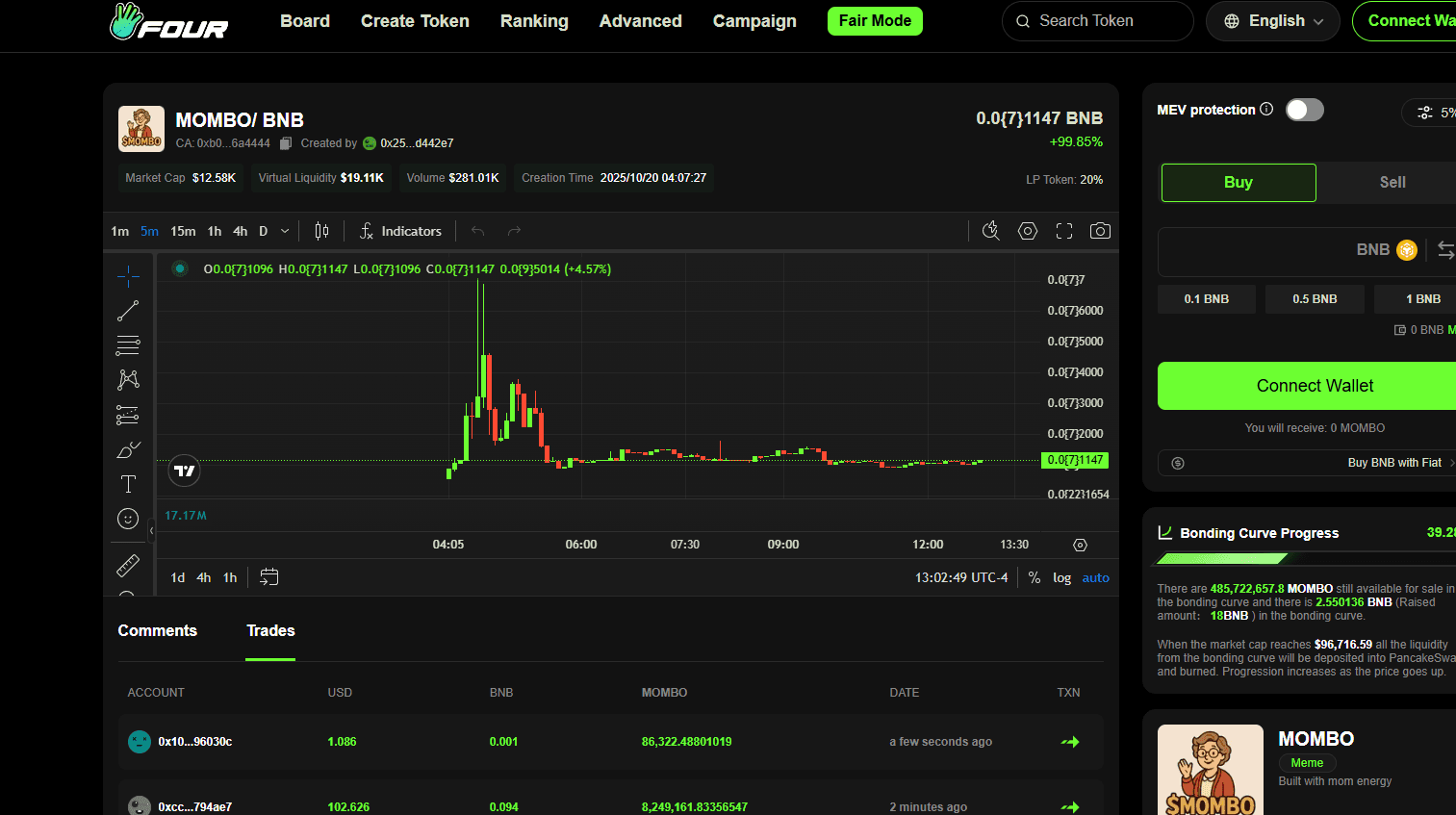1456x815 pixels.
Task: Select the crosshair cursor tool on chart toolbar
Action: 128,276
